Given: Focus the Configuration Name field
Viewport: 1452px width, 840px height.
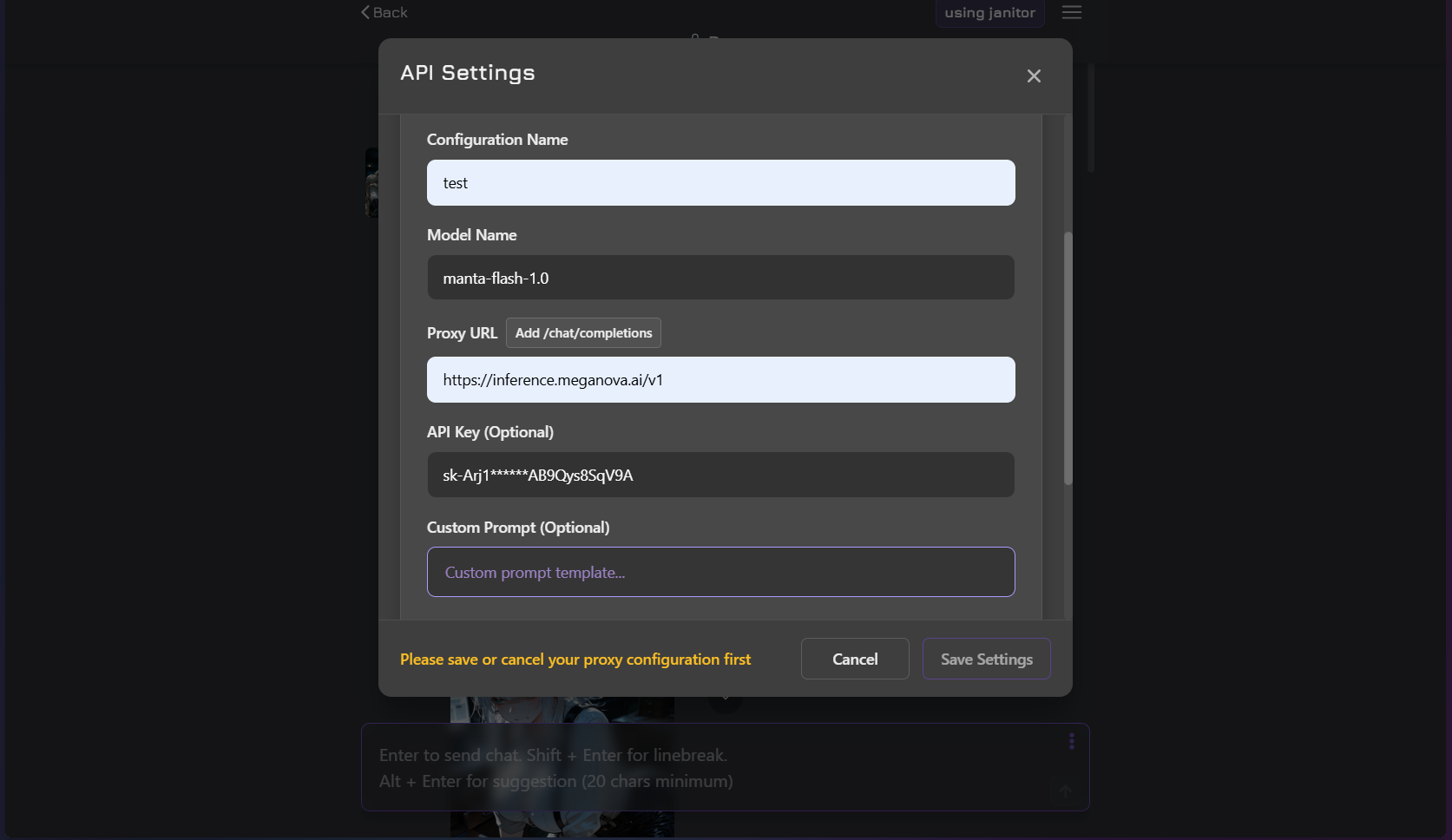Looking at the screenshot, I should [x=720, y=183].
